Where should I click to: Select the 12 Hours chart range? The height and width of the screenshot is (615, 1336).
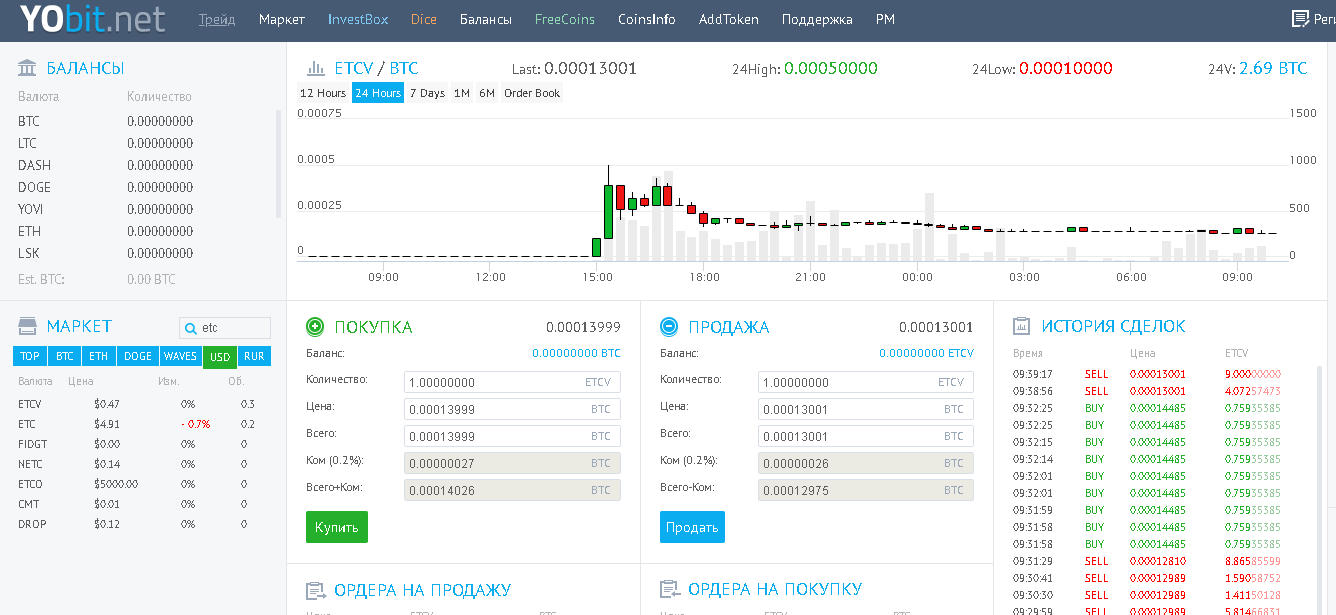tap(323, 93)
